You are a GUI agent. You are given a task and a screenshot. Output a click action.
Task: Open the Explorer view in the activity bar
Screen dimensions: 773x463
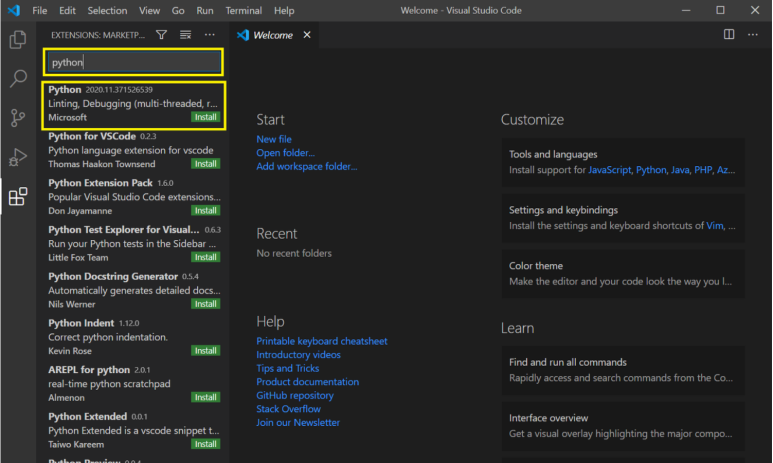(x=18, y=39)
